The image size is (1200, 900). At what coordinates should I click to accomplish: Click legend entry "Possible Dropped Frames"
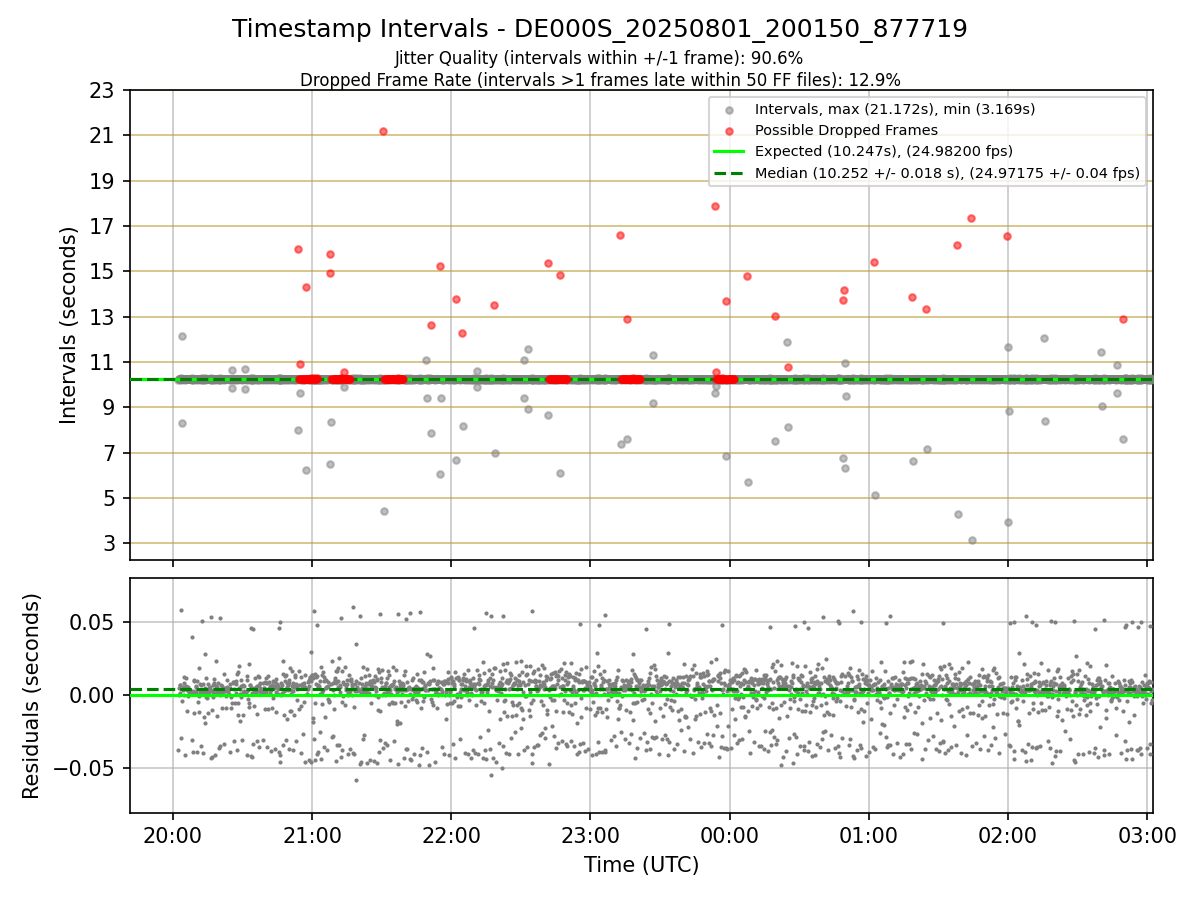click(846, 130)
